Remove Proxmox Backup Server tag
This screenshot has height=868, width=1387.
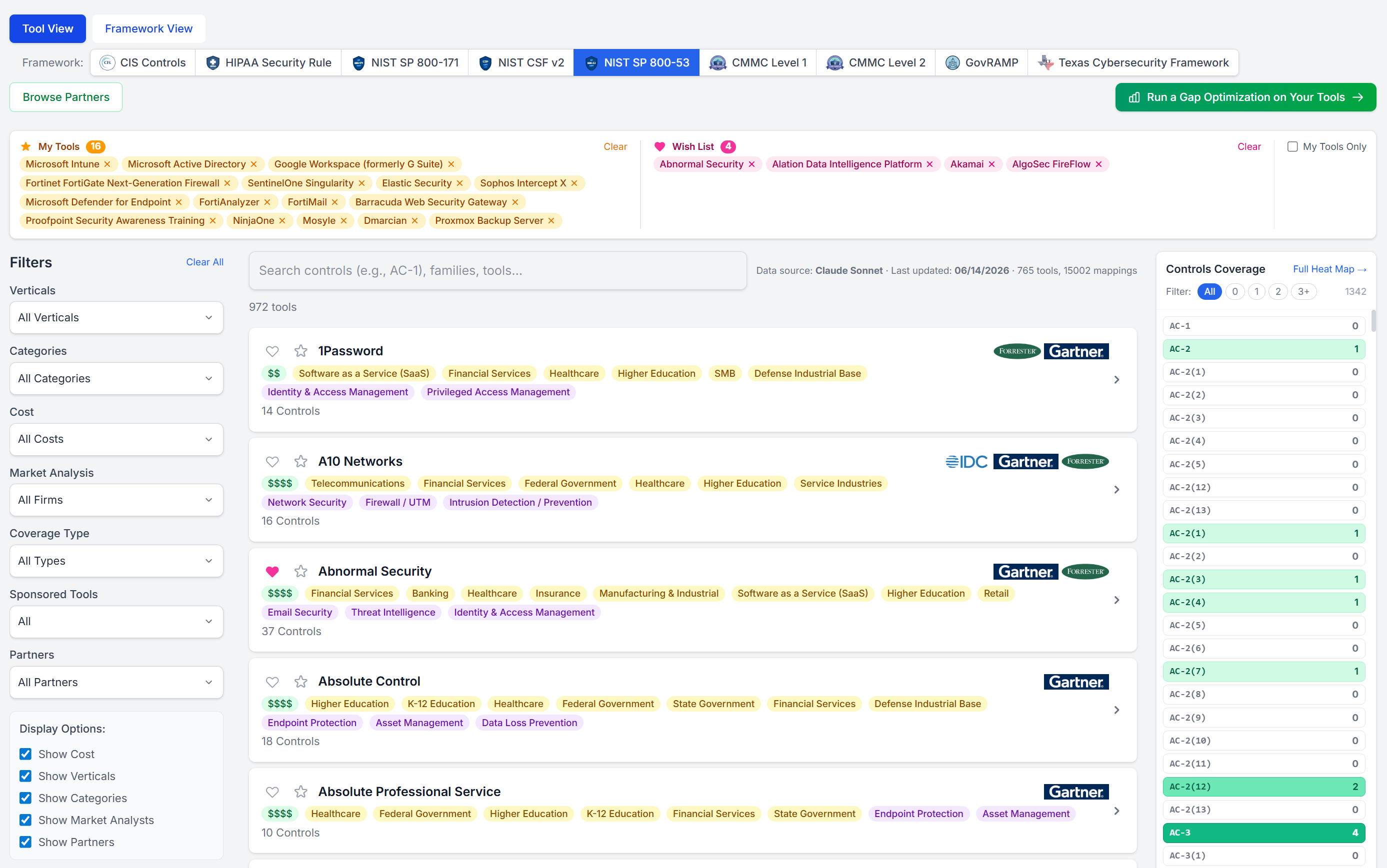click(551, 221)
